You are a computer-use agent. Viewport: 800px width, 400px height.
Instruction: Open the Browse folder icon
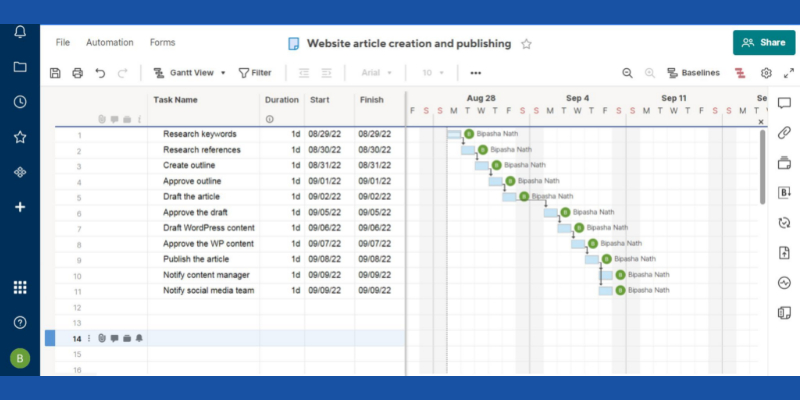click(x=20, y=67)
